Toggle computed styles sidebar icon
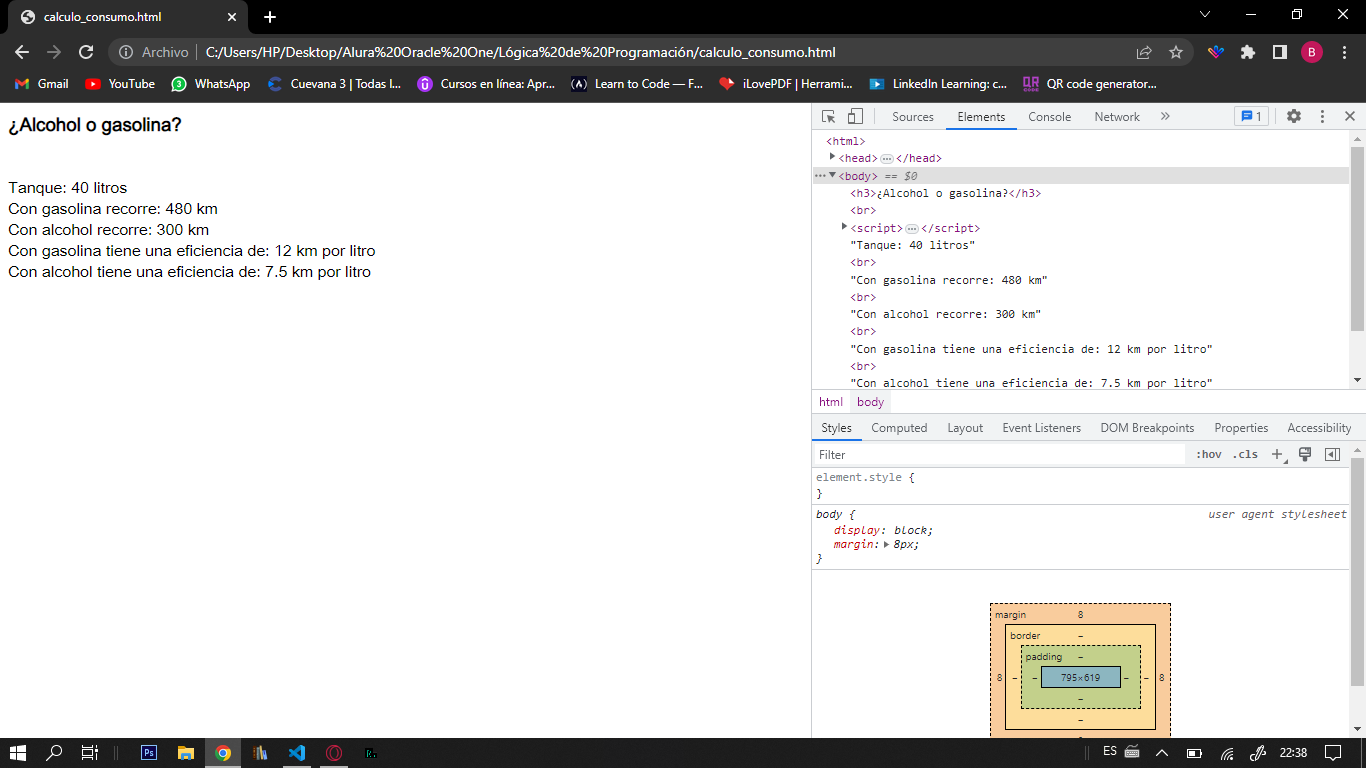The height and width of the screenshot is (768, 1366). pyautogui.click(x=1332, y=454)
